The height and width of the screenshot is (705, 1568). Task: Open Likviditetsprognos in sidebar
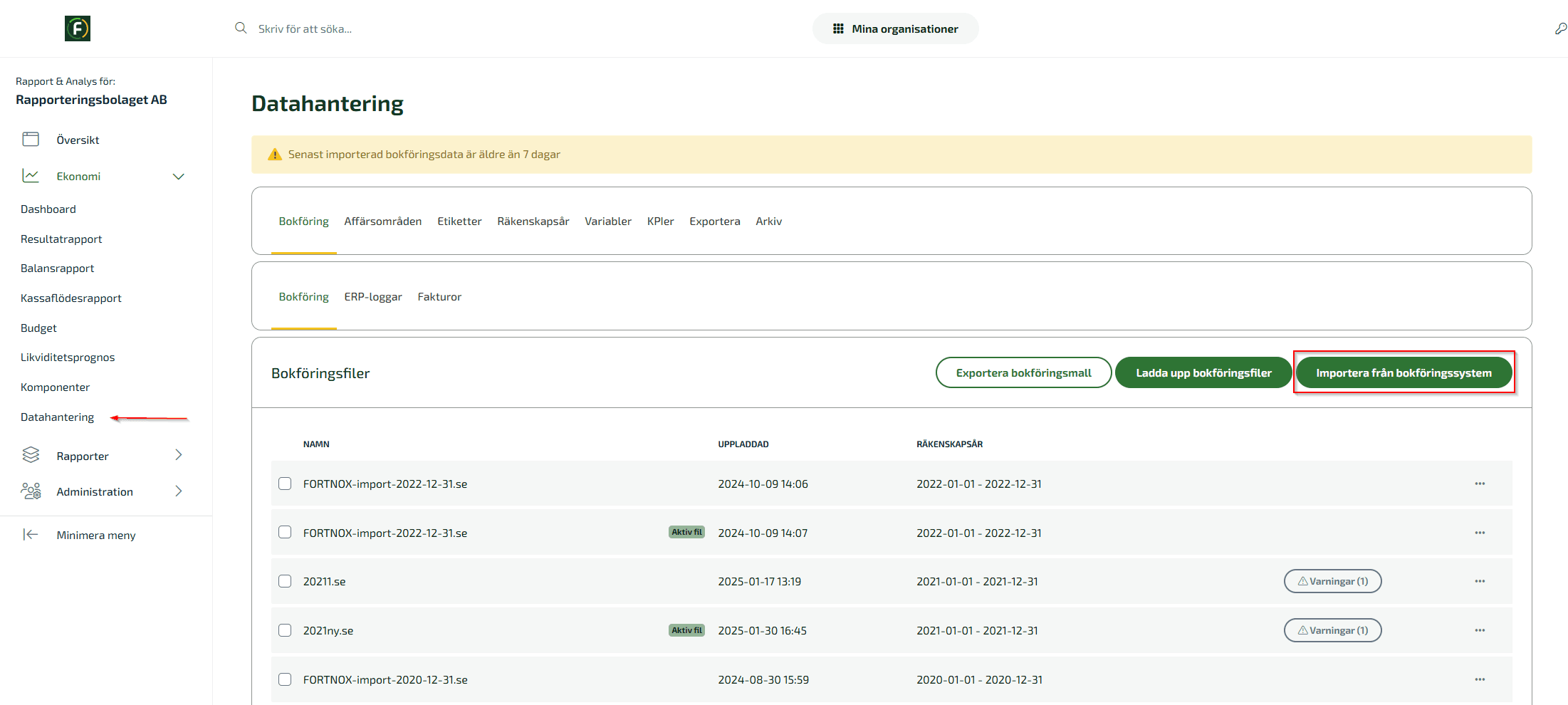coord(68,357)
